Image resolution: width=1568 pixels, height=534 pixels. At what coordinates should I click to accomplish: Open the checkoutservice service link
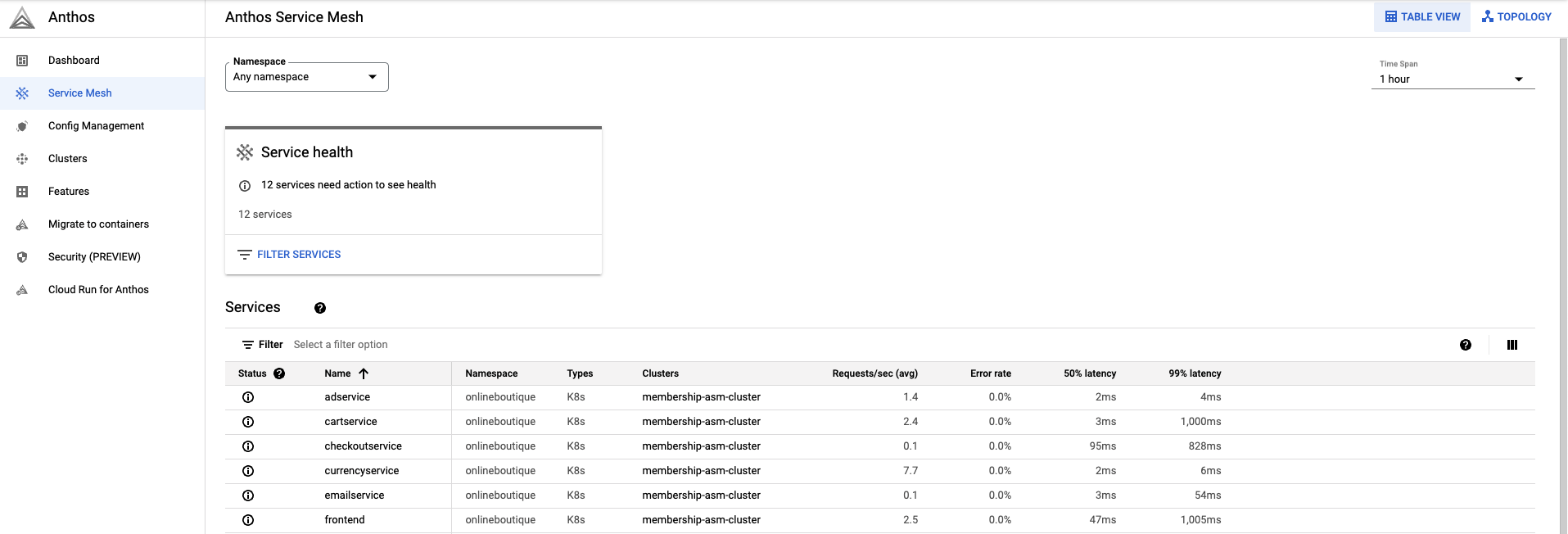[x=363, y=446]
